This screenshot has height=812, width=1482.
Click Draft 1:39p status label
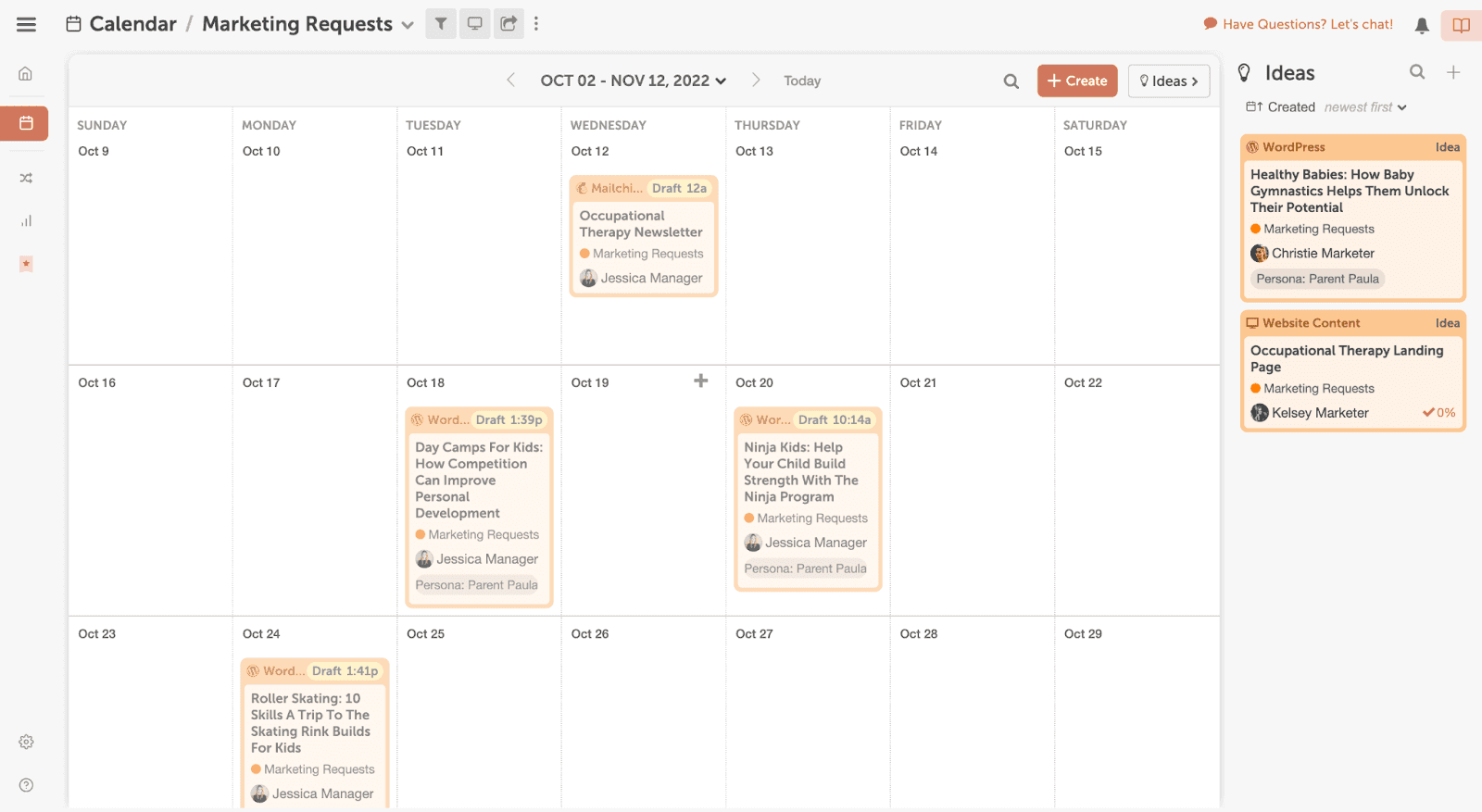(x=509, y=419)
